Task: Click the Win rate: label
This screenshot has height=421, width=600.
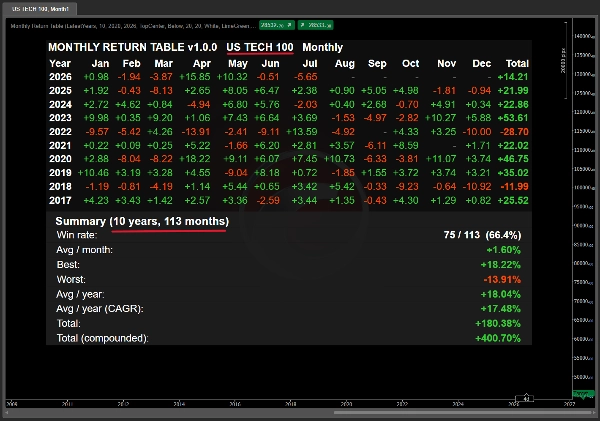Action: point(77,235)
